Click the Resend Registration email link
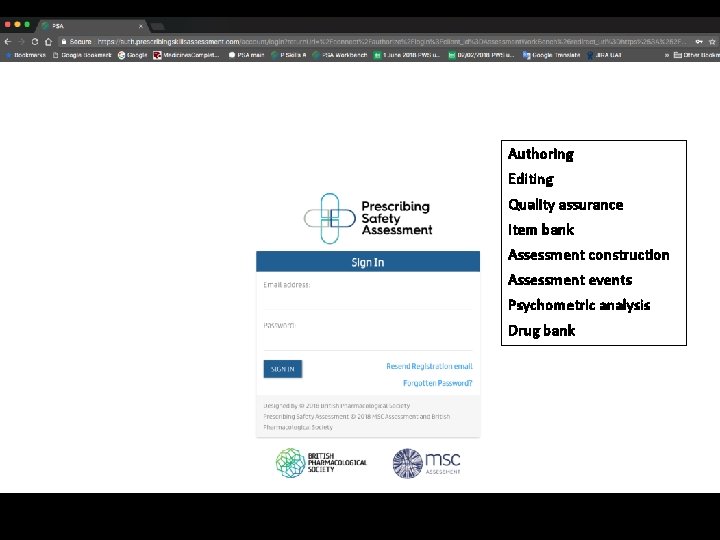This screenshot has height=540, width=720. click(x=429, y=366)
